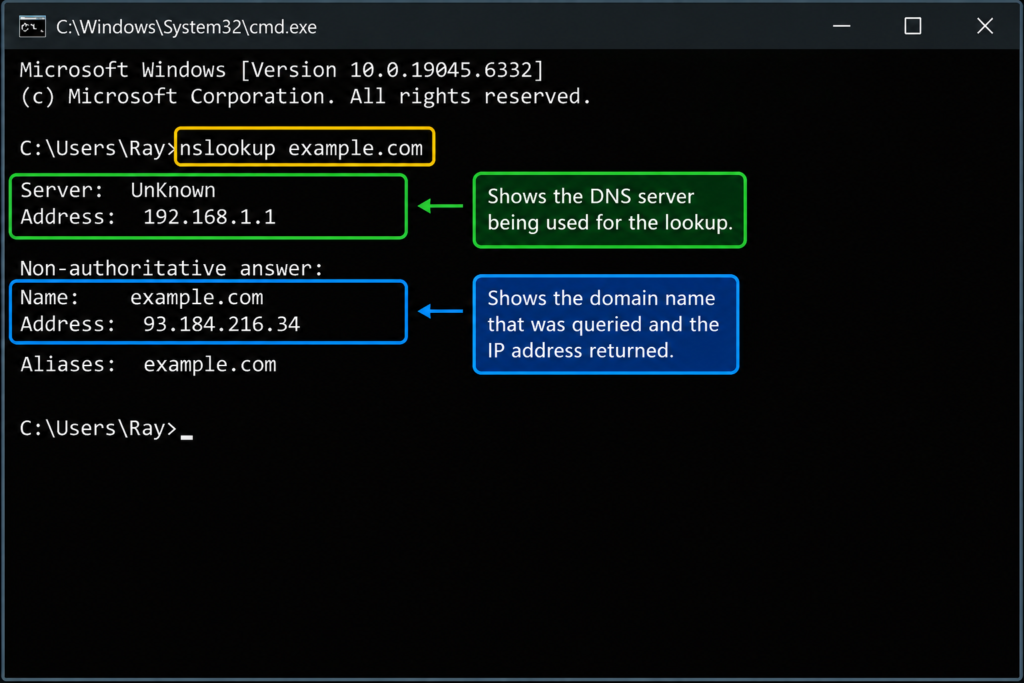Click the Name: example.com line

pyautogui.click(x=142, y=298)
